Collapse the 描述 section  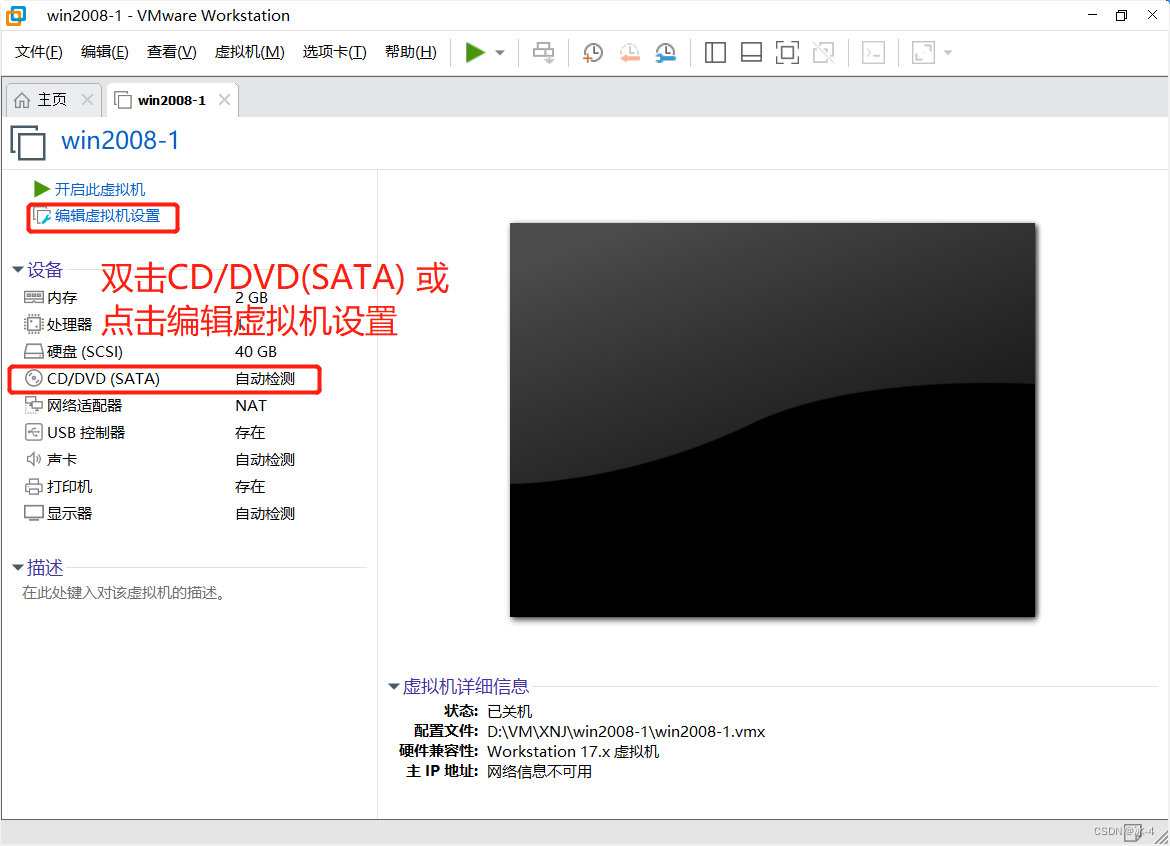(18, 568)
